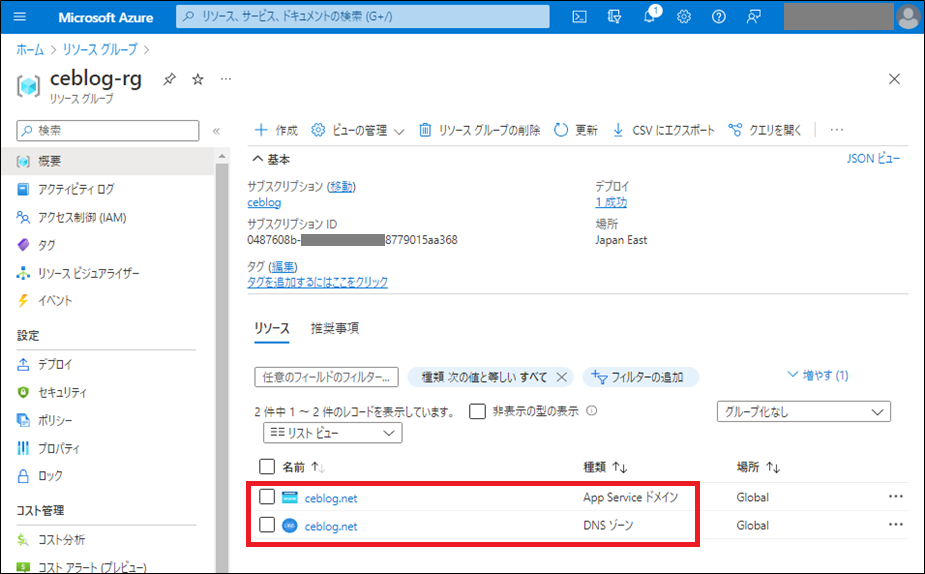
Task: Toggle 非表示の型の表示 checkbox
Action: [x=477, y=411]
